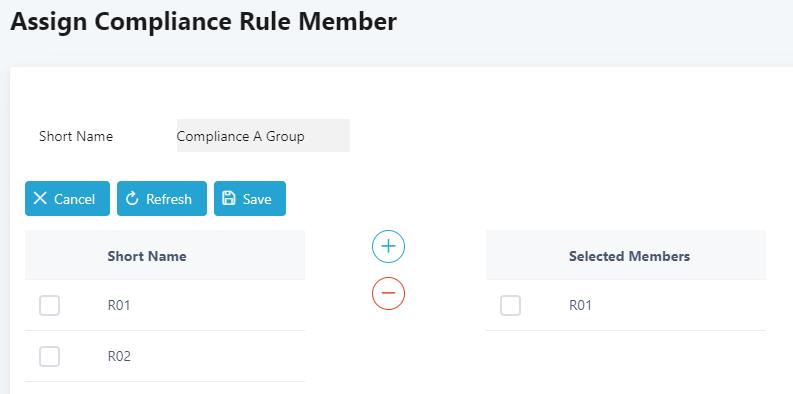Check R01 in the Short Name list
This screenshot has width=793, height=394.
click(50, 305)
